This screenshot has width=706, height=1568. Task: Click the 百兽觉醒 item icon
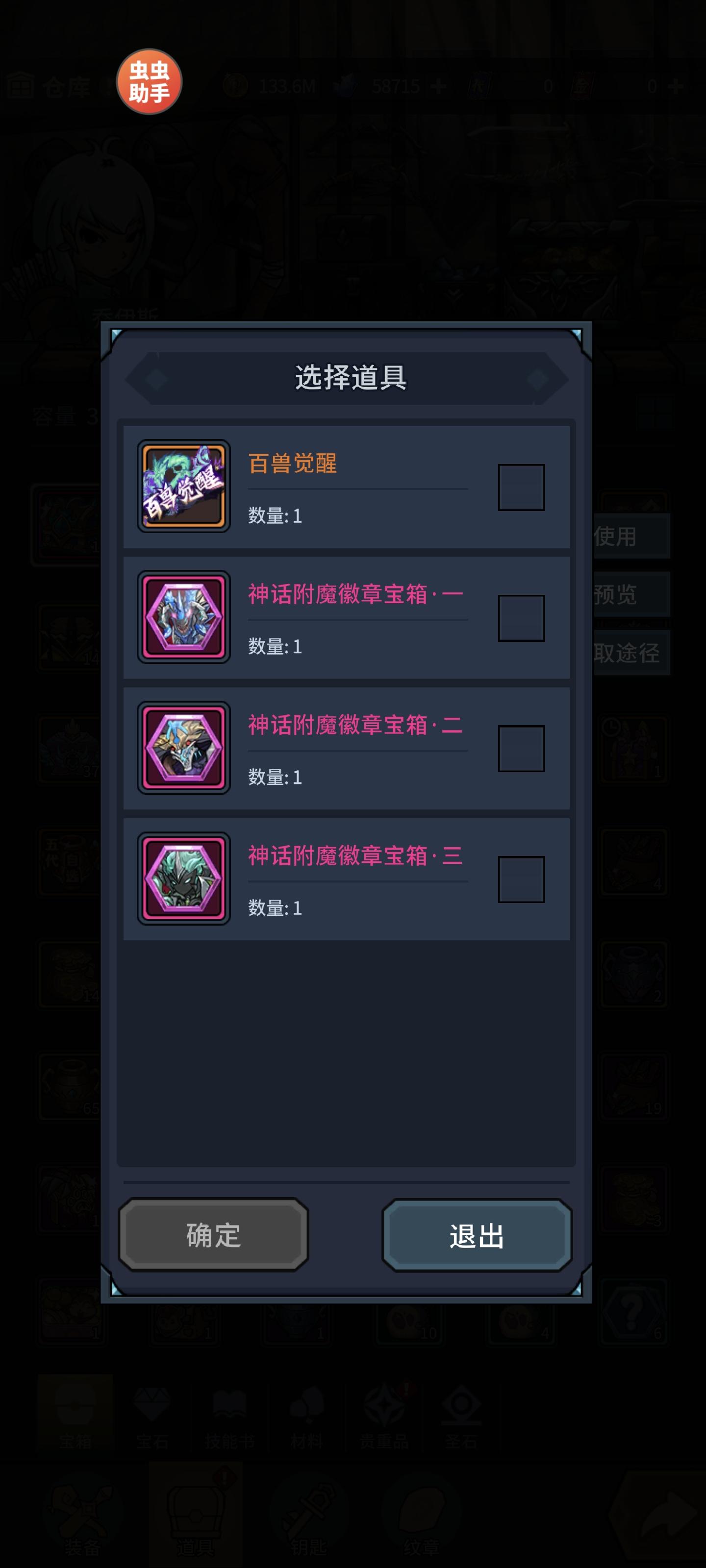183,486
